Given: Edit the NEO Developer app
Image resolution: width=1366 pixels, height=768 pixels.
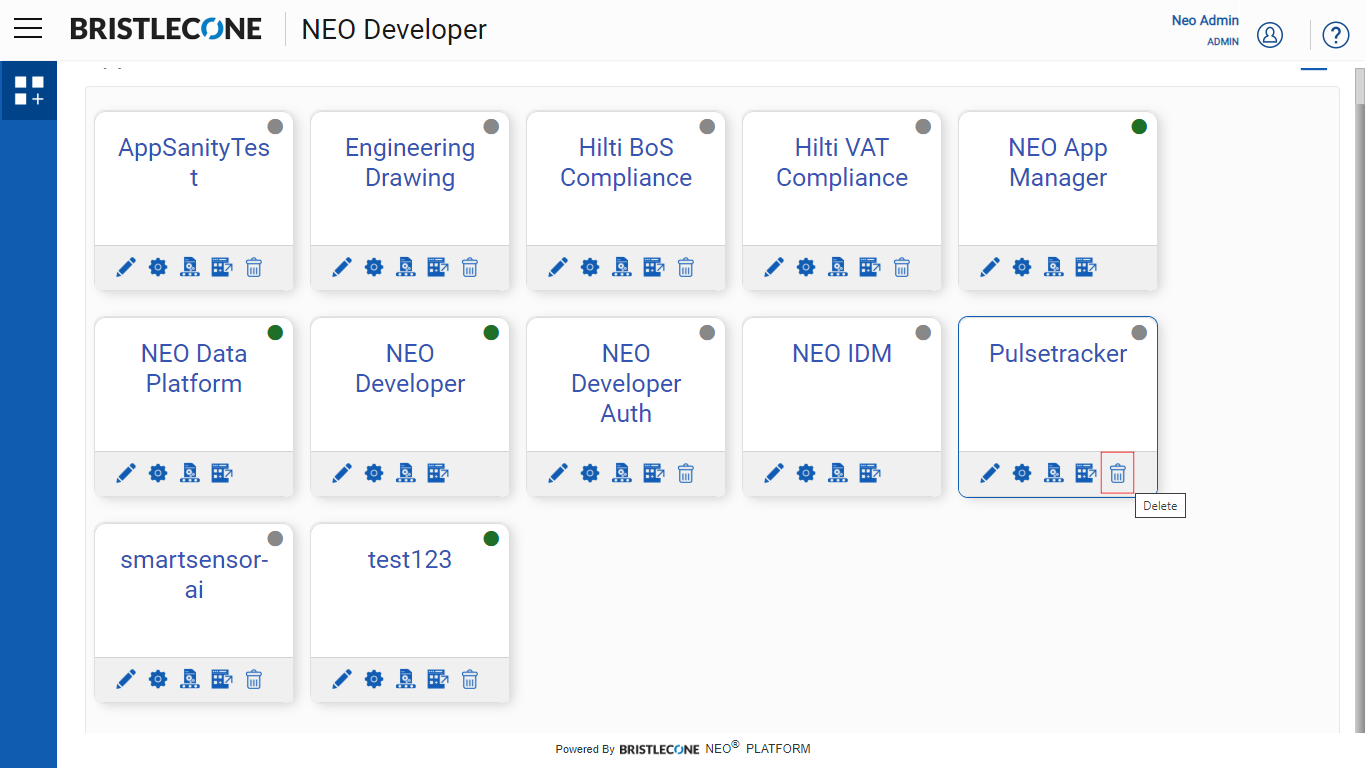Looking at the screenshot, I should point(342,473).
